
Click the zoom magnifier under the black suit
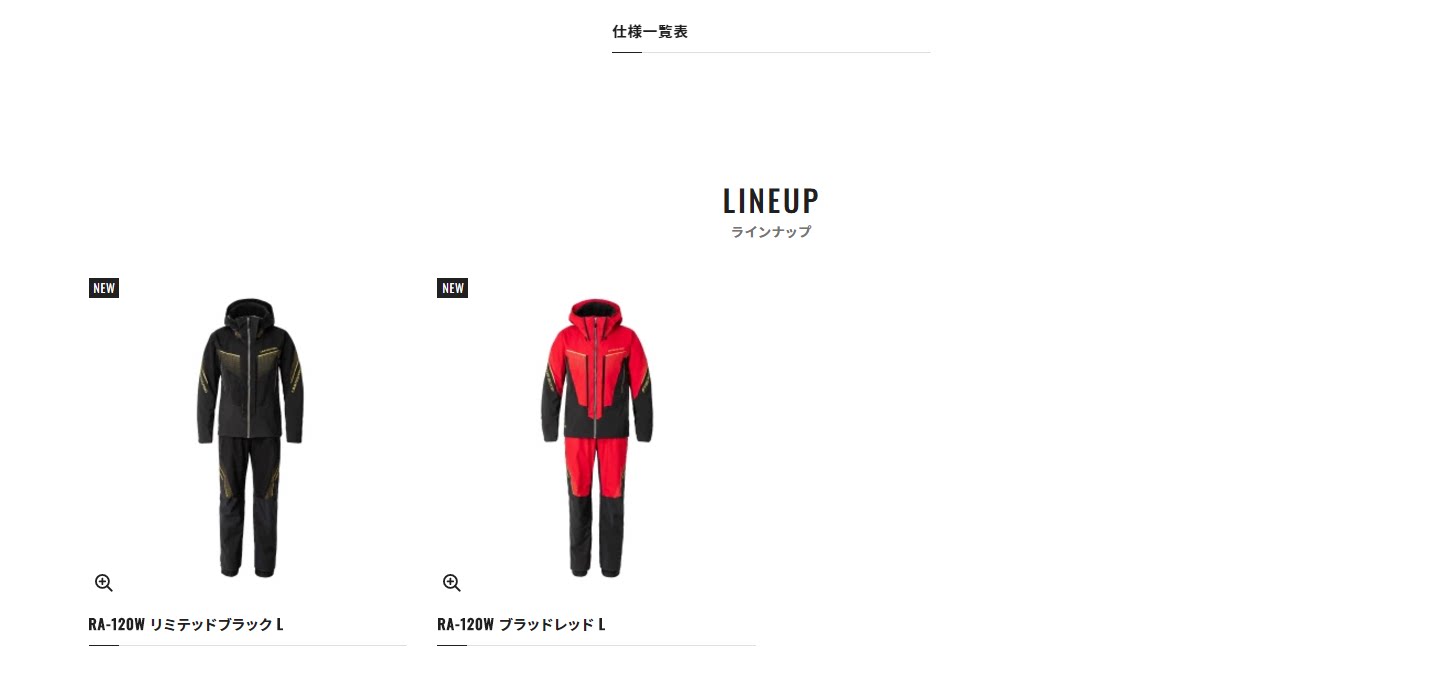coord(104,583)
